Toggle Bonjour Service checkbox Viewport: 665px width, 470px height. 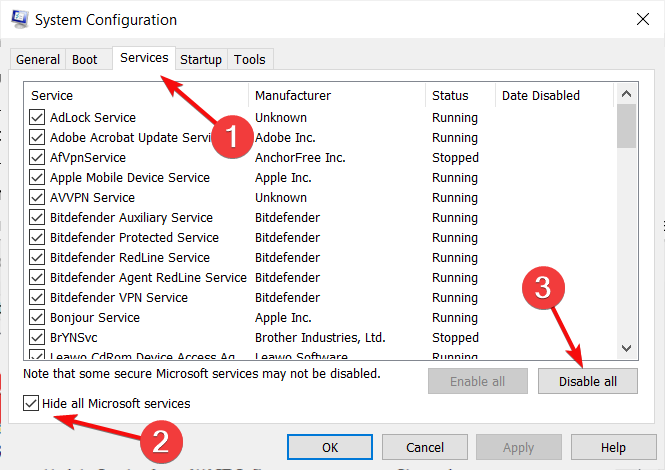point(38,318)
